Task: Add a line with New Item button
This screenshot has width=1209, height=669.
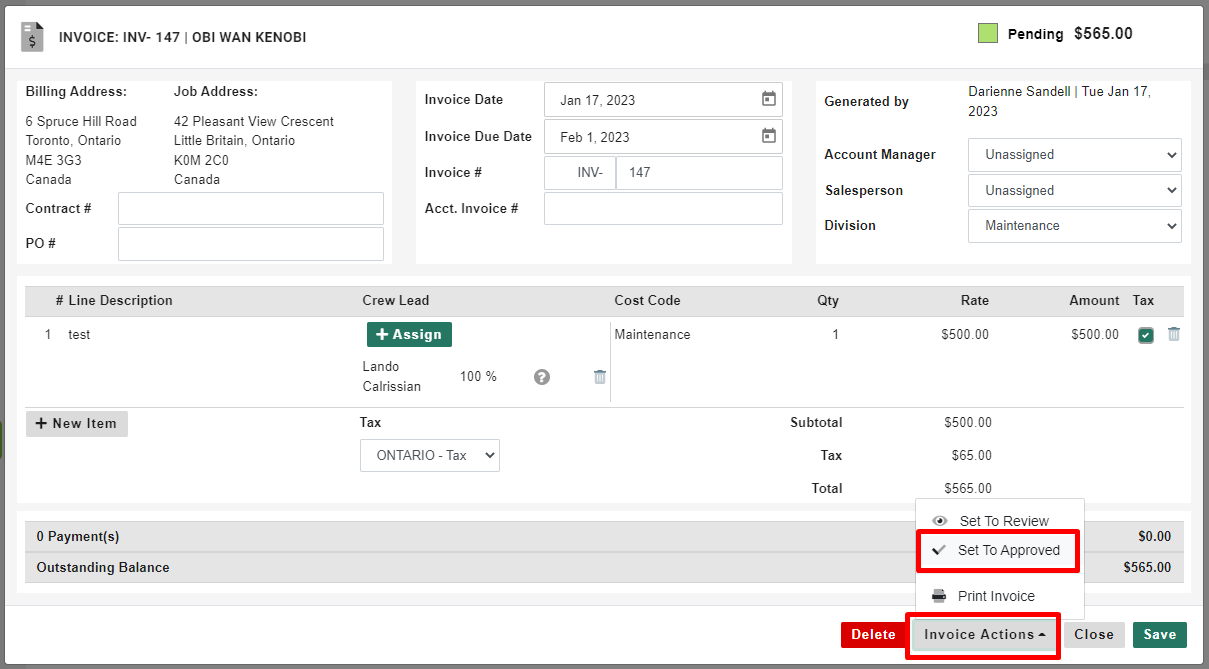Action: 77,424
